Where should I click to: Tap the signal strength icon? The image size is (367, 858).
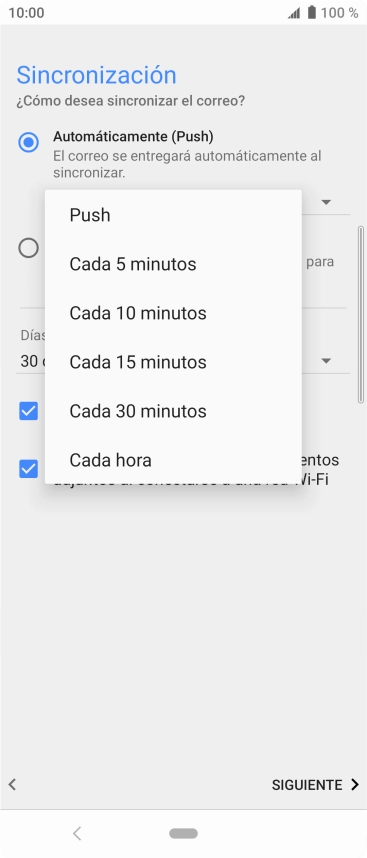(x=294, y=13)
